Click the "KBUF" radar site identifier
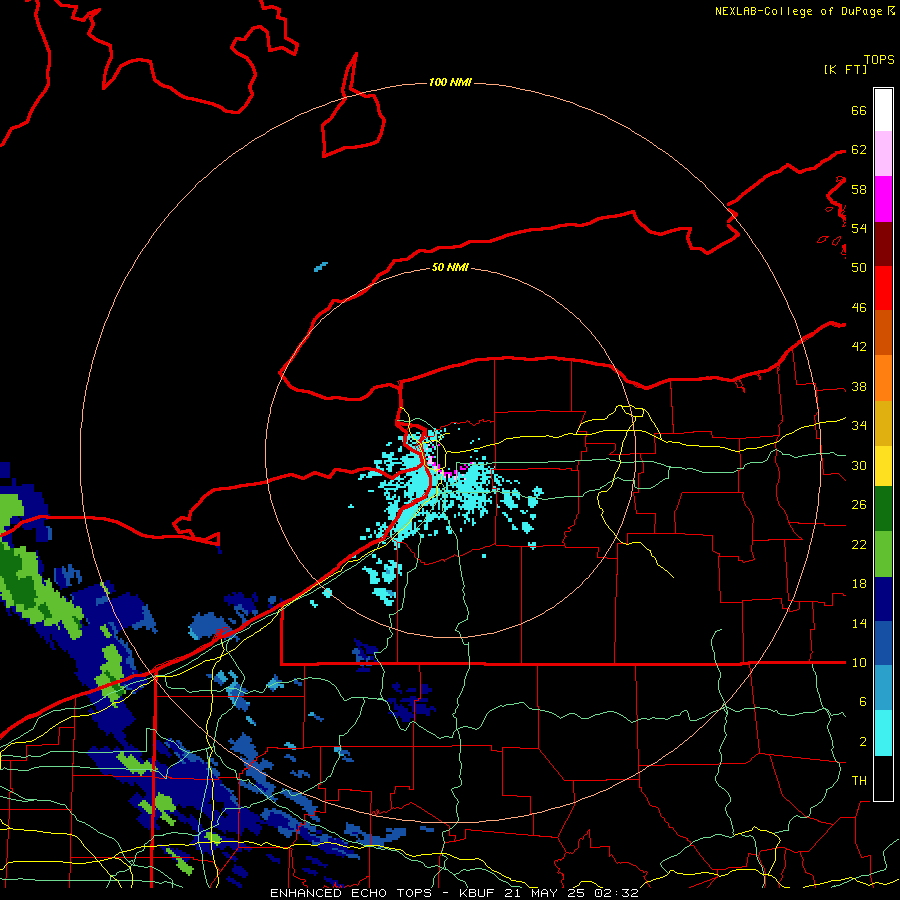This screenshot has width=900, height=900. pyautogui.click(x=476, y=893)
